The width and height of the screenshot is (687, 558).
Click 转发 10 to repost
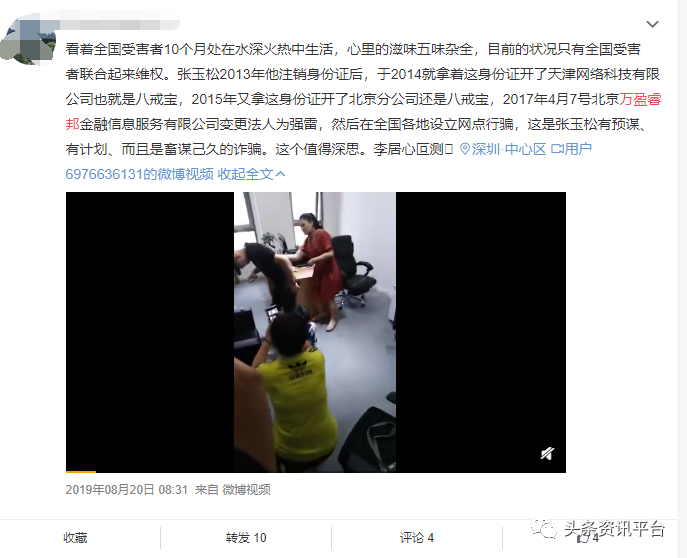pos(246,537)
